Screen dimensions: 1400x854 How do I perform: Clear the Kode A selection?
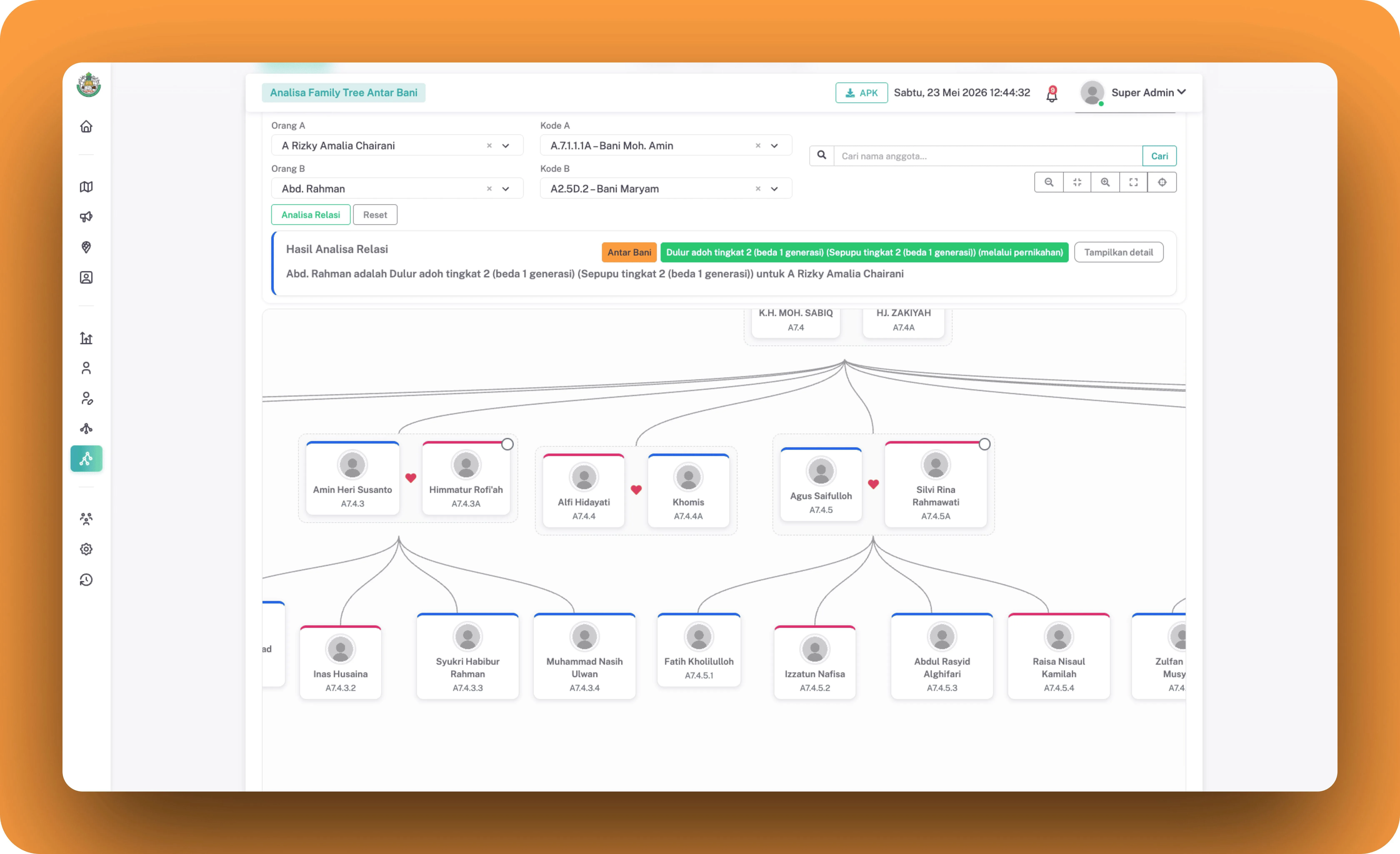(x=758, y=146)
